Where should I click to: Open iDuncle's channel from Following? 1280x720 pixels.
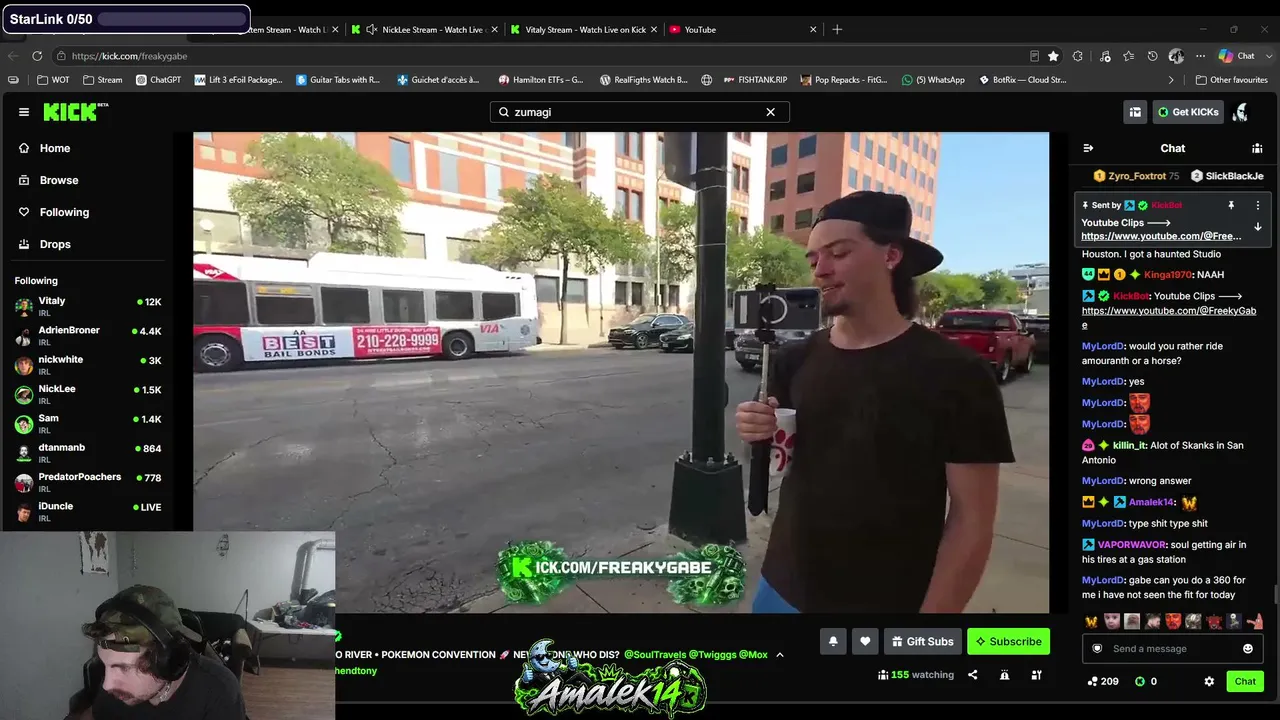[x=88, y=511]
